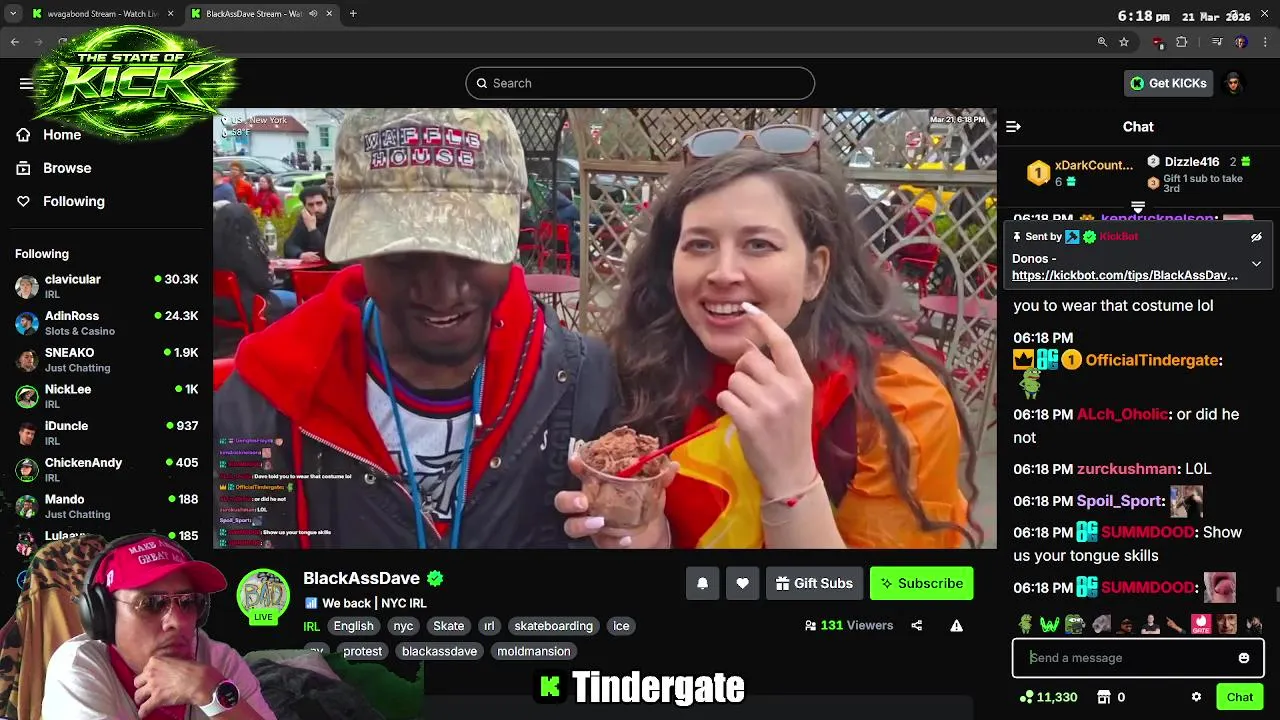Screen dimensions: 1280x720
Task: Select the English language tag
Action: [x=353, y=626]
